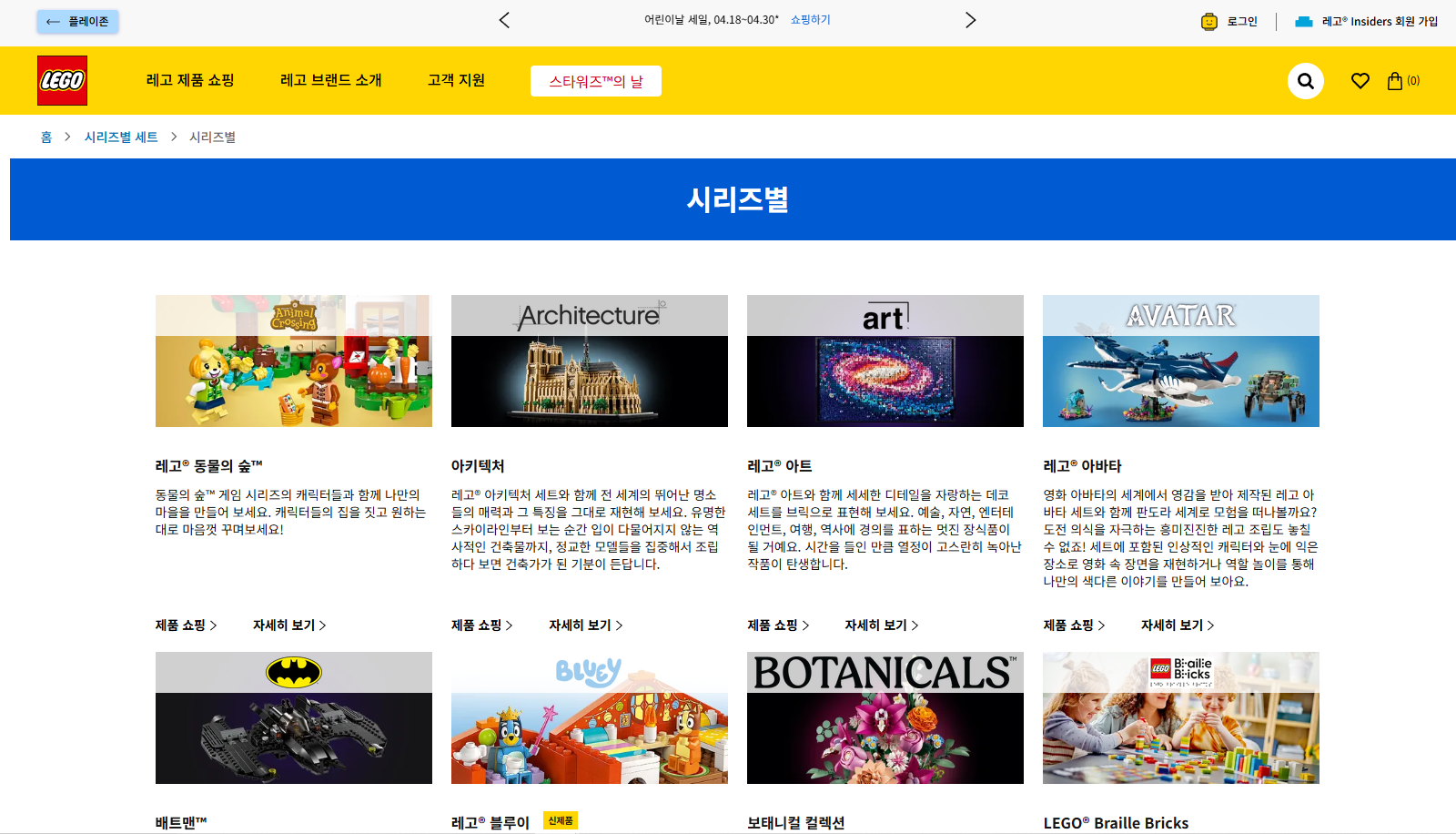Open the Braille Bricks theme image
The height and width of the screenshot is (834, 1456).
pyautogui.click(x=1181, y=717)
